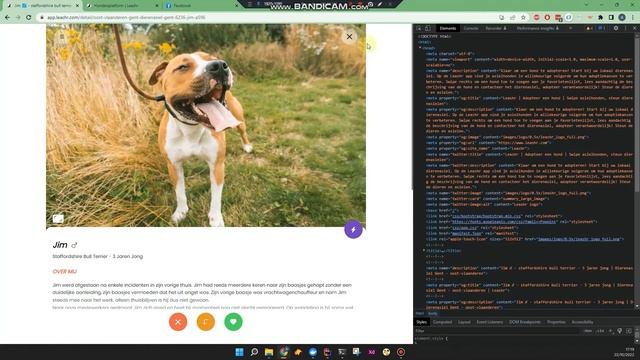Open the Properties tab in styles pane

click(556, 322)
